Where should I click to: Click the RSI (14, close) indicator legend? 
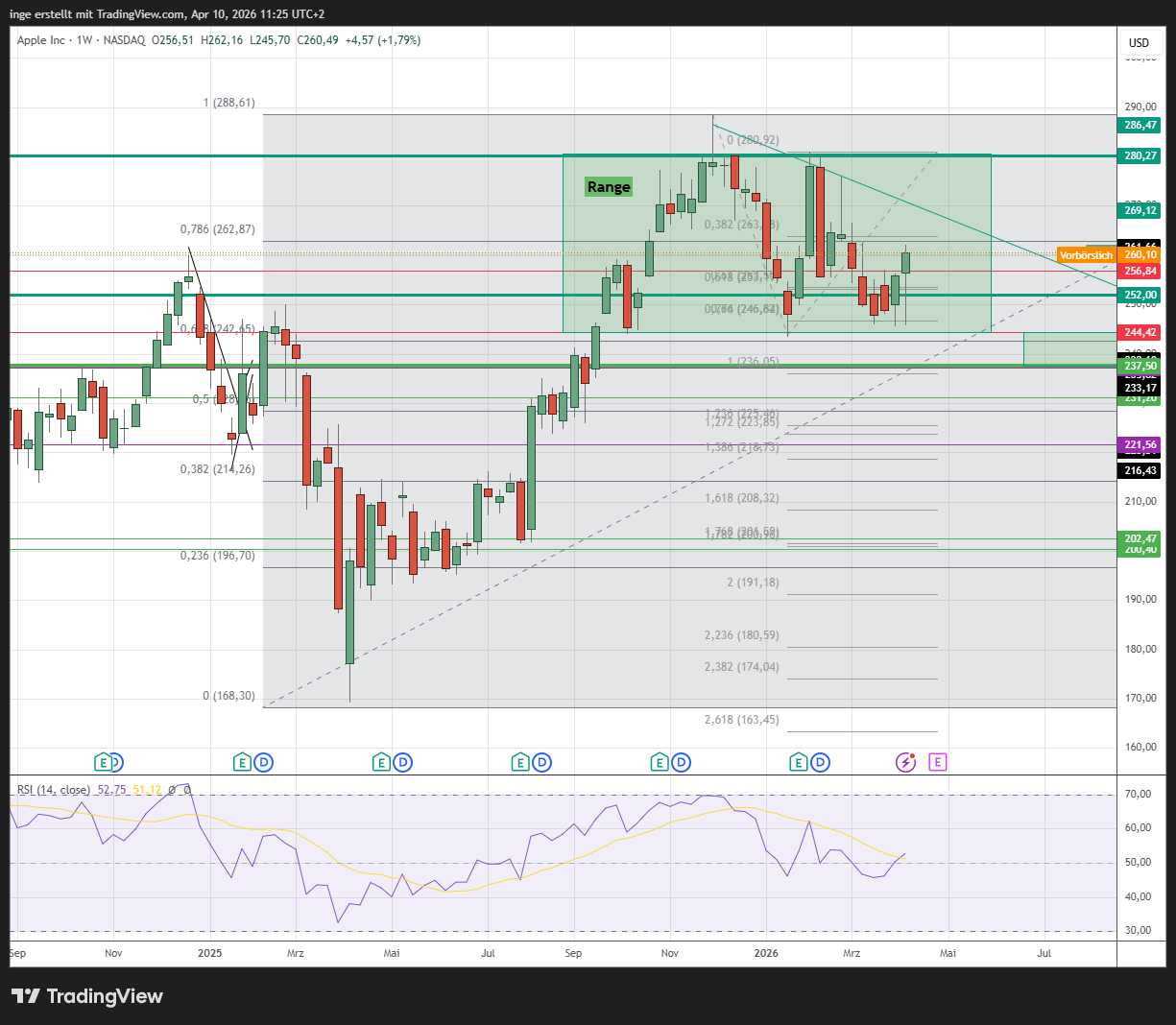[54, 790]
